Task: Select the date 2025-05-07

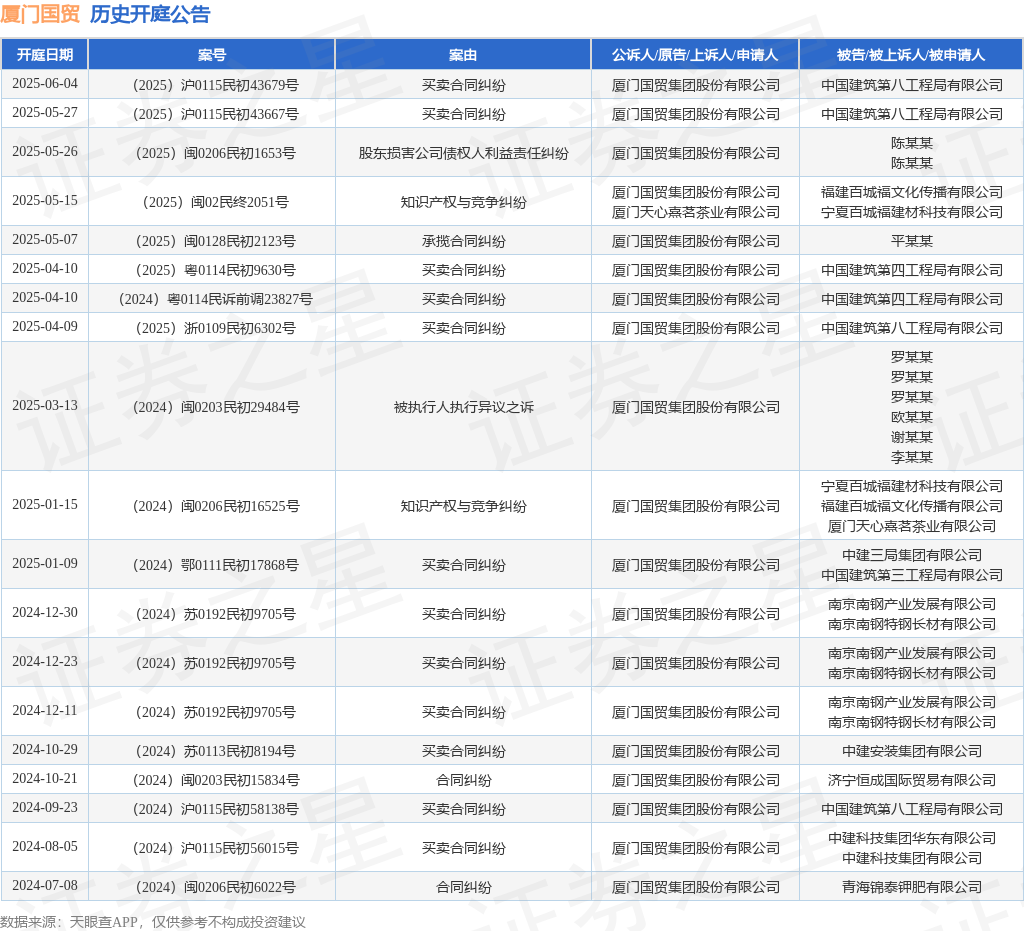Action: 44,240
